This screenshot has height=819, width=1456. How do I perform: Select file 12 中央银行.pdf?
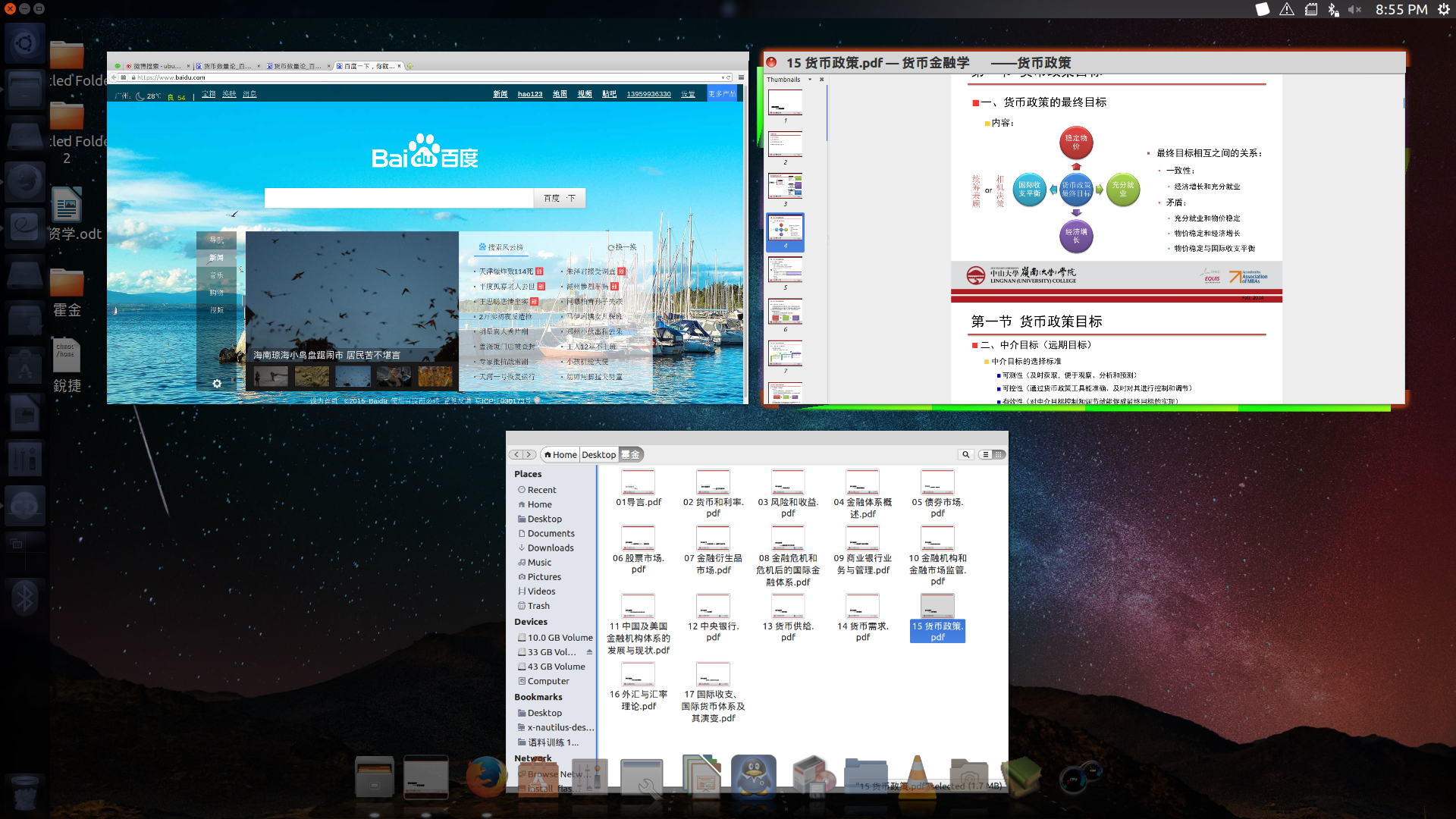[713, 619]
